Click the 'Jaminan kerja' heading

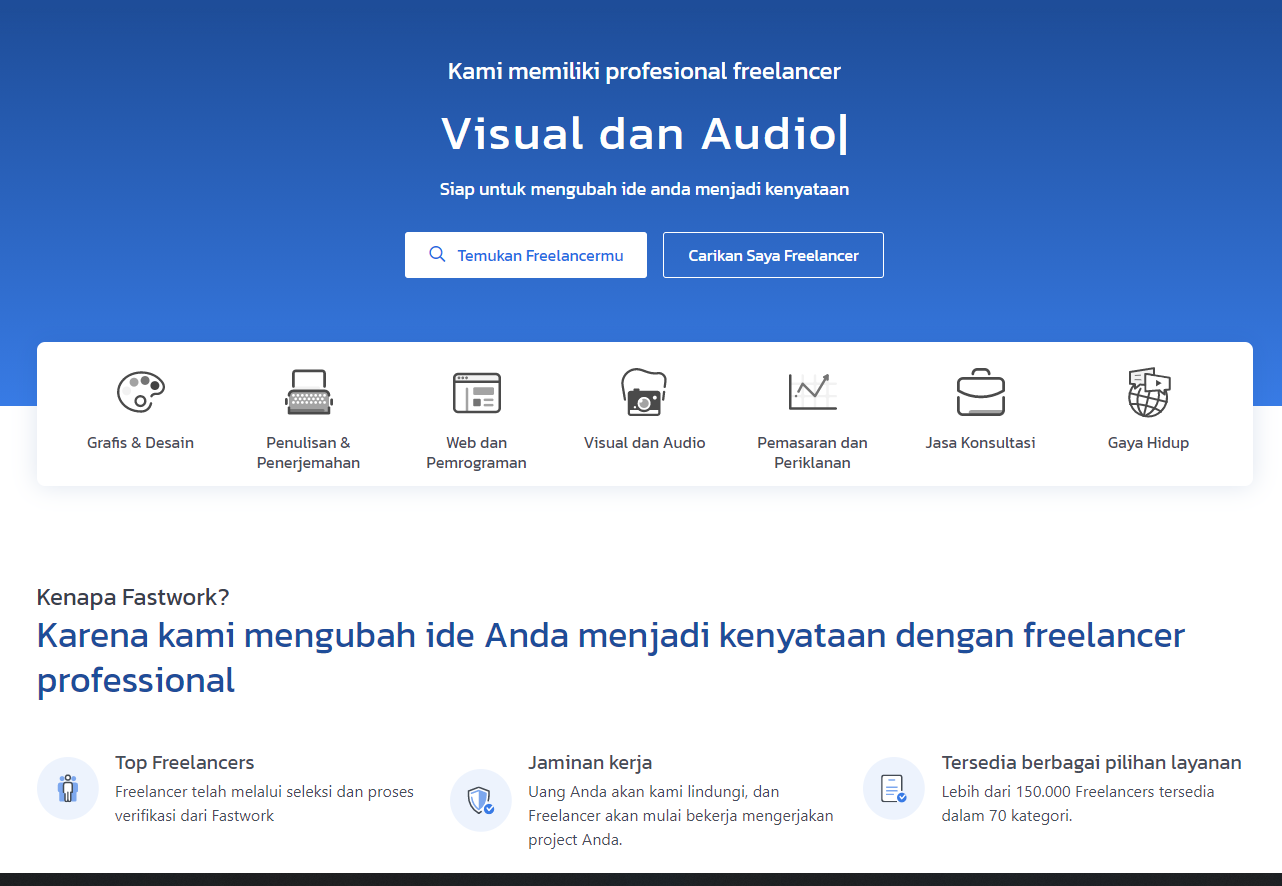[x=590, y=763]
